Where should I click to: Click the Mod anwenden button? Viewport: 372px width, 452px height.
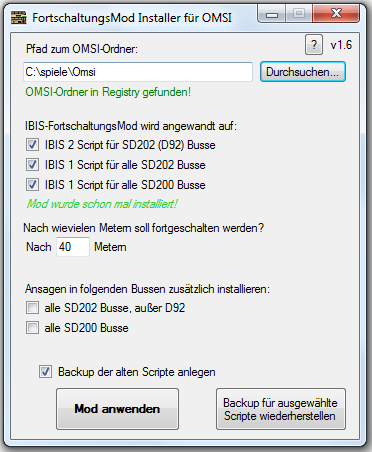click(117, 409)
